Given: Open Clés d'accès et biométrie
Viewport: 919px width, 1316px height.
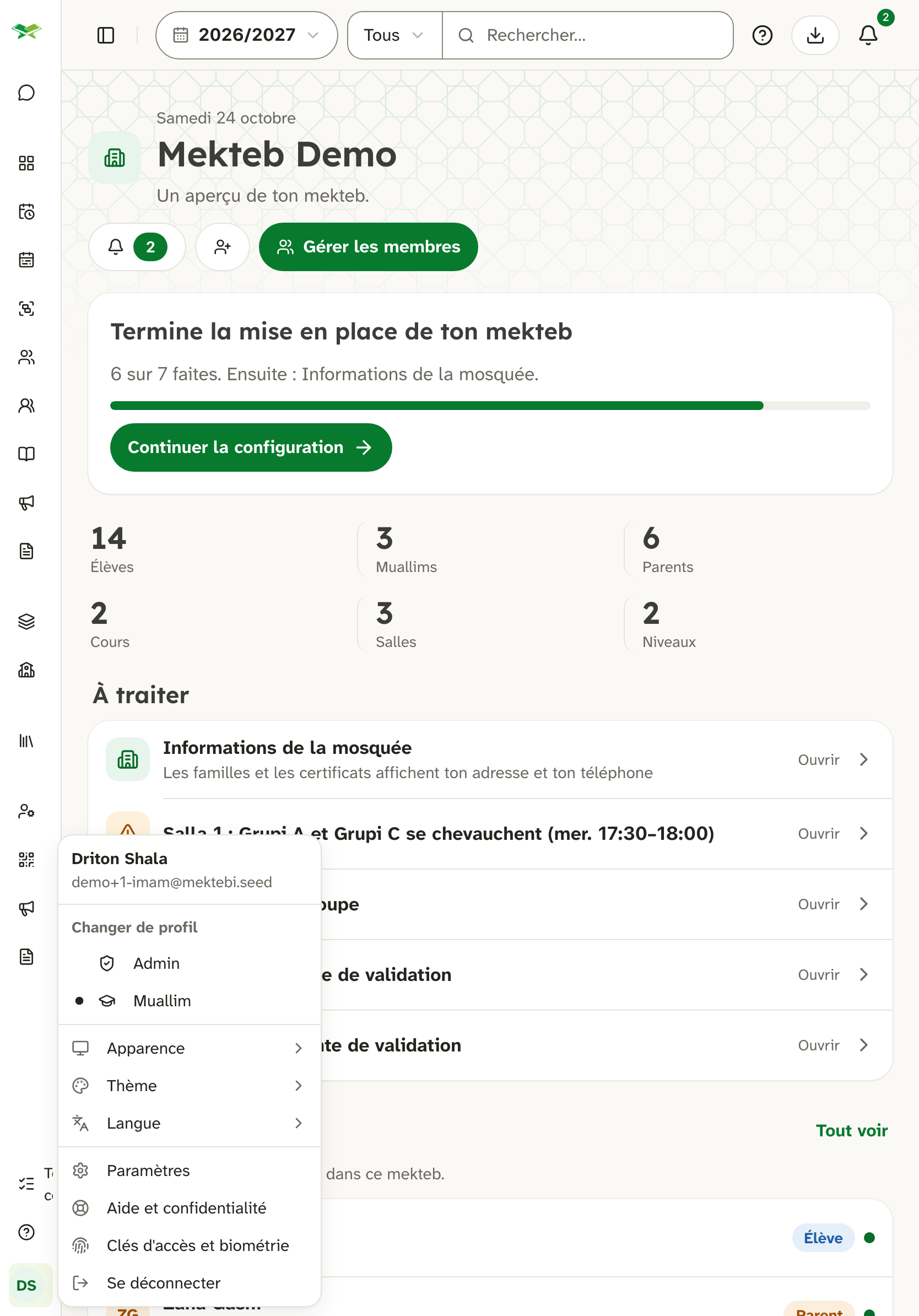Looking at the screenshot, I should click(x=189, y=1245).
